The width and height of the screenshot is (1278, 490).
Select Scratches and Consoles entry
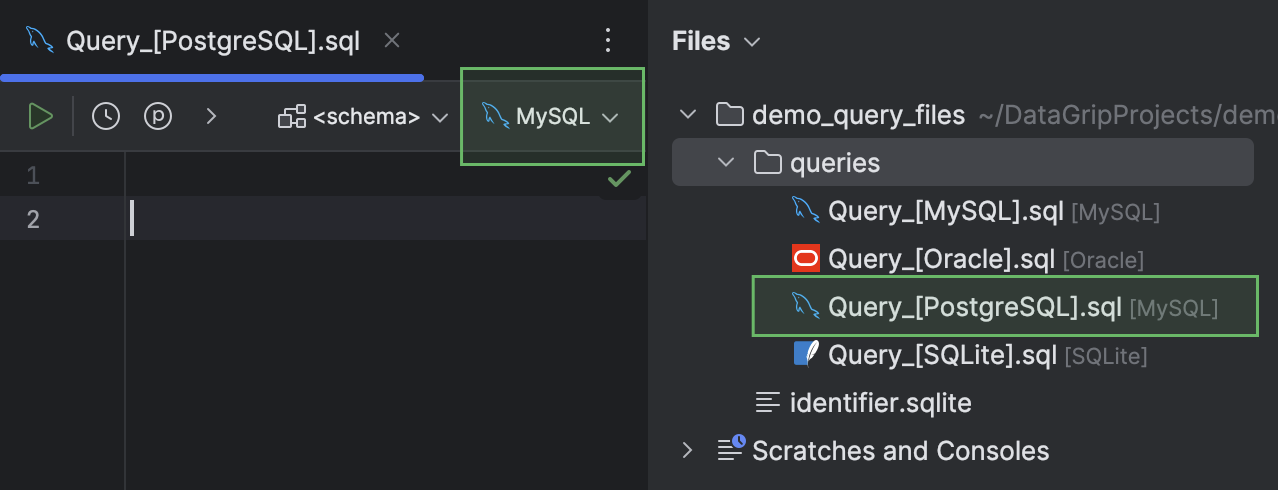tap(901, 451)
